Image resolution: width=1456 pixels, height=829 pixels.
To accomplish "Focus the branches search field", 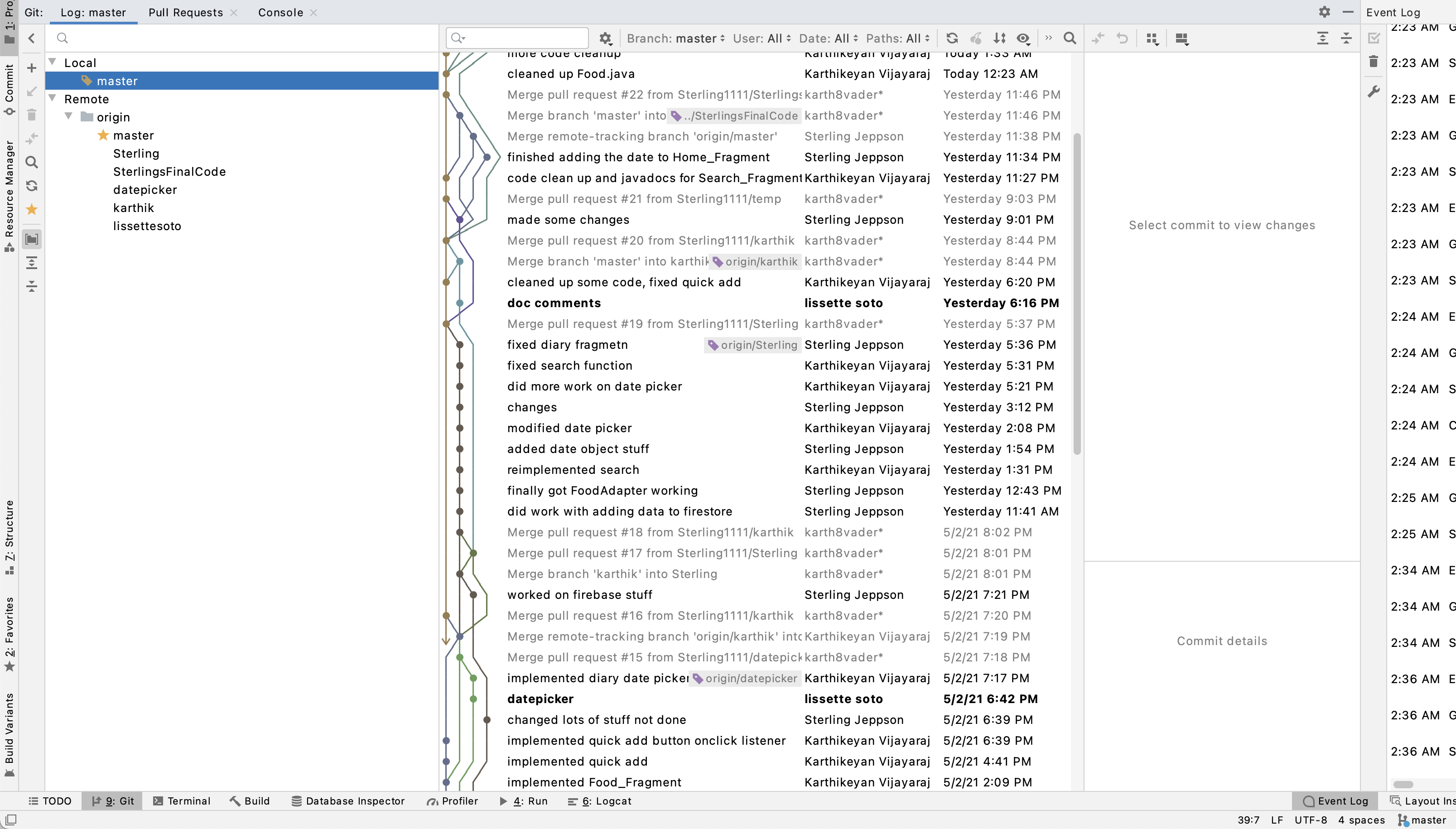I will click(x=242, y=38).
